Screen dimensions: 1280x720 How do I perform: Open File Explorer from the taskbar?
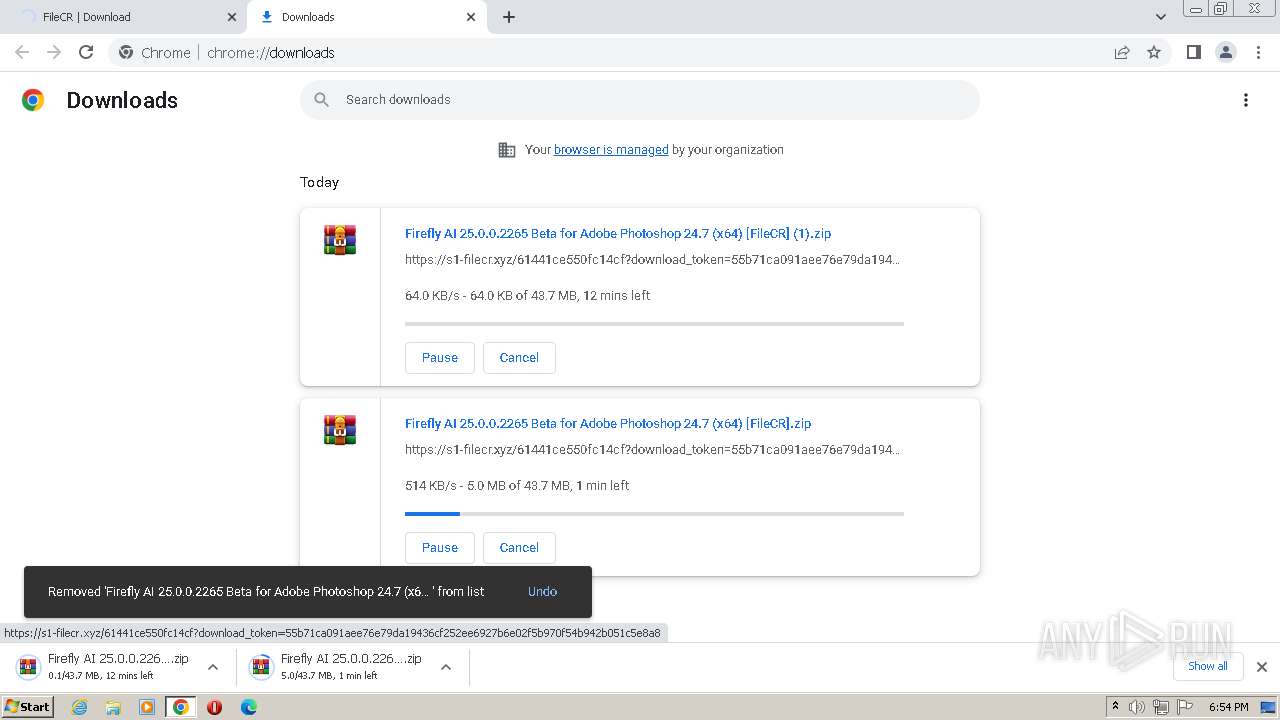click(113, 707)
